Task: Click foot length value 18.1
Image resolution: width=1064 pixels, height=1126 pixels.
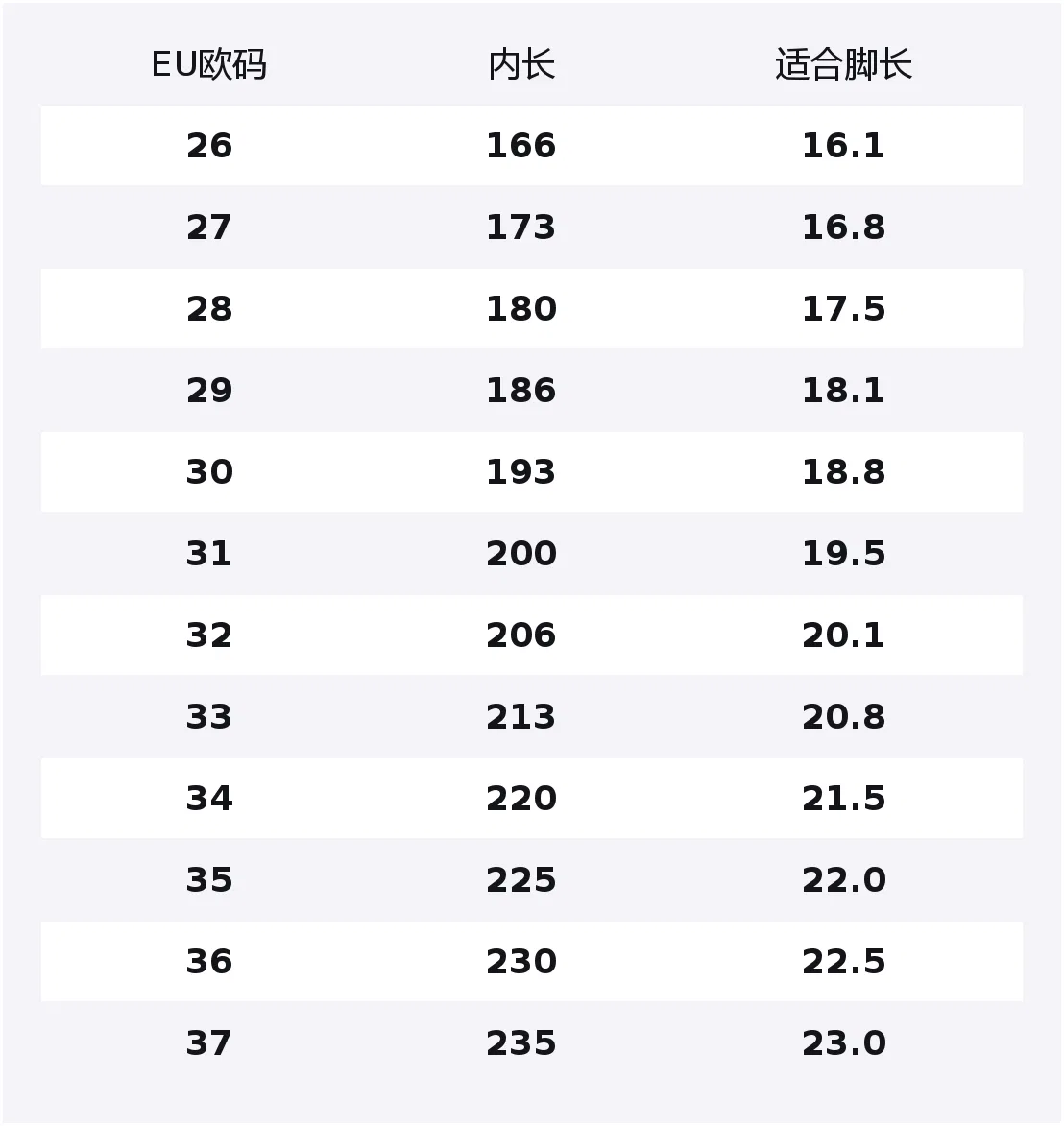Action: tap(843, 391)
